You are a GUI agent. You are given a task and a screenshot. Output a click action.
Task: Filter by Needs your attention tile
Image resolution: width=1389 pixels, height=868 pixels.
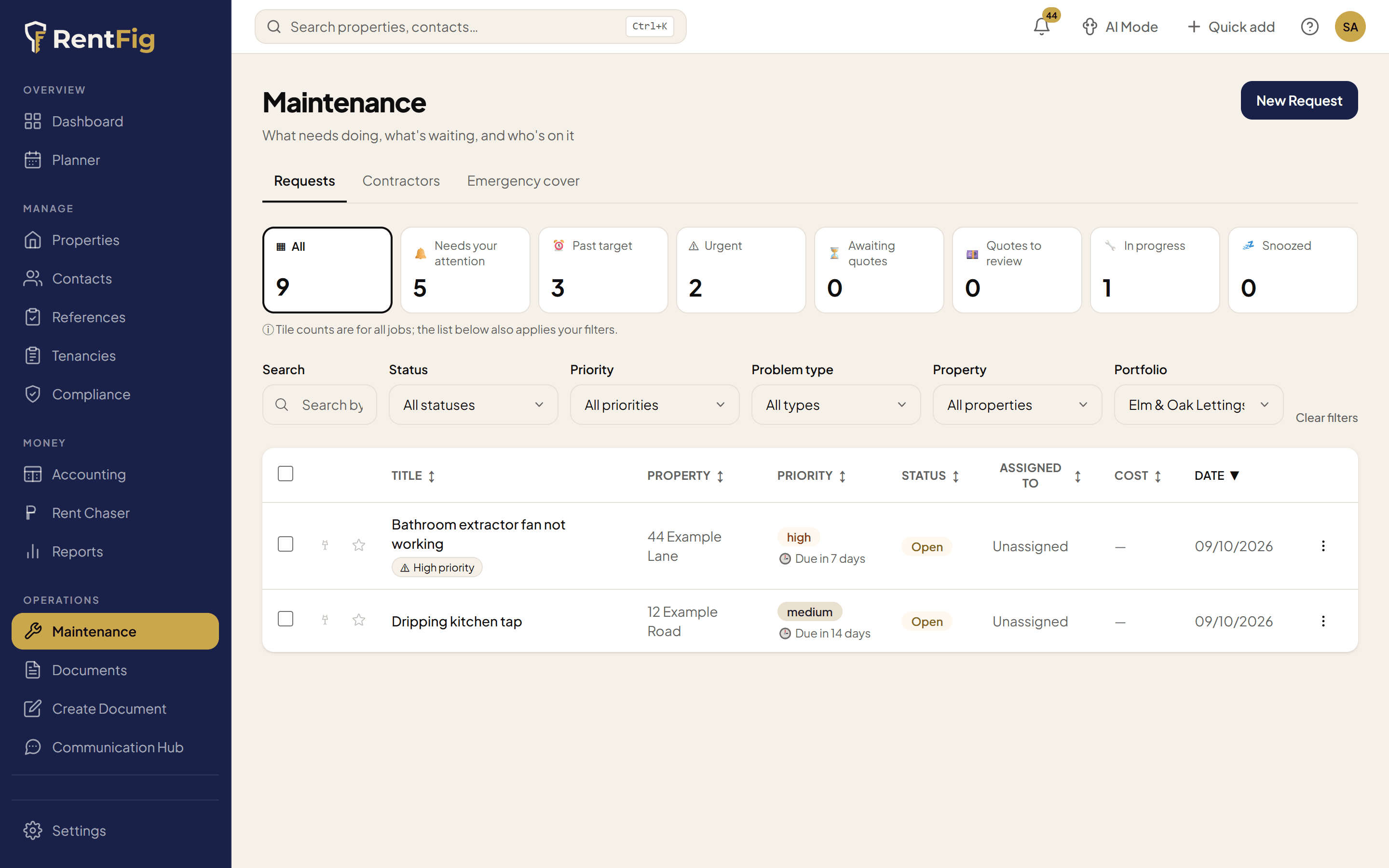click(x=465, y=270)
